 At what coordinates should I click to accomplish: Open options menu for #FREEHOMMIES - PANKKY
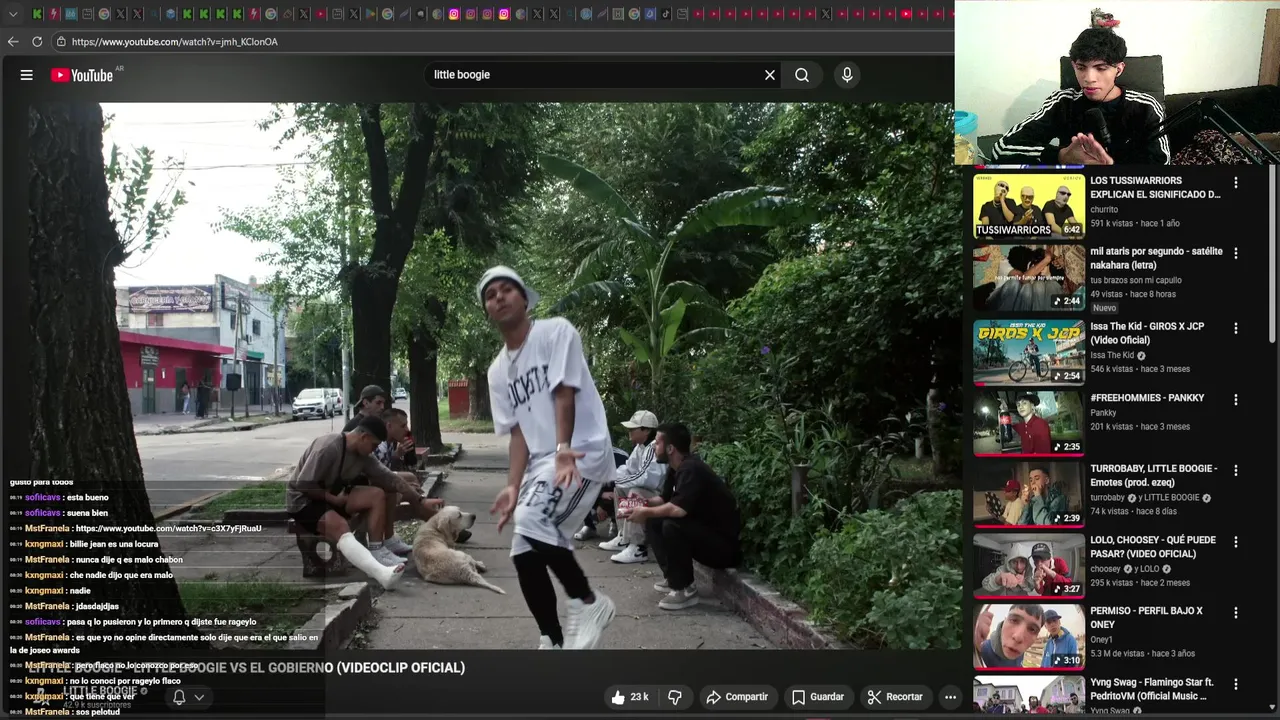click(1236, 400)
